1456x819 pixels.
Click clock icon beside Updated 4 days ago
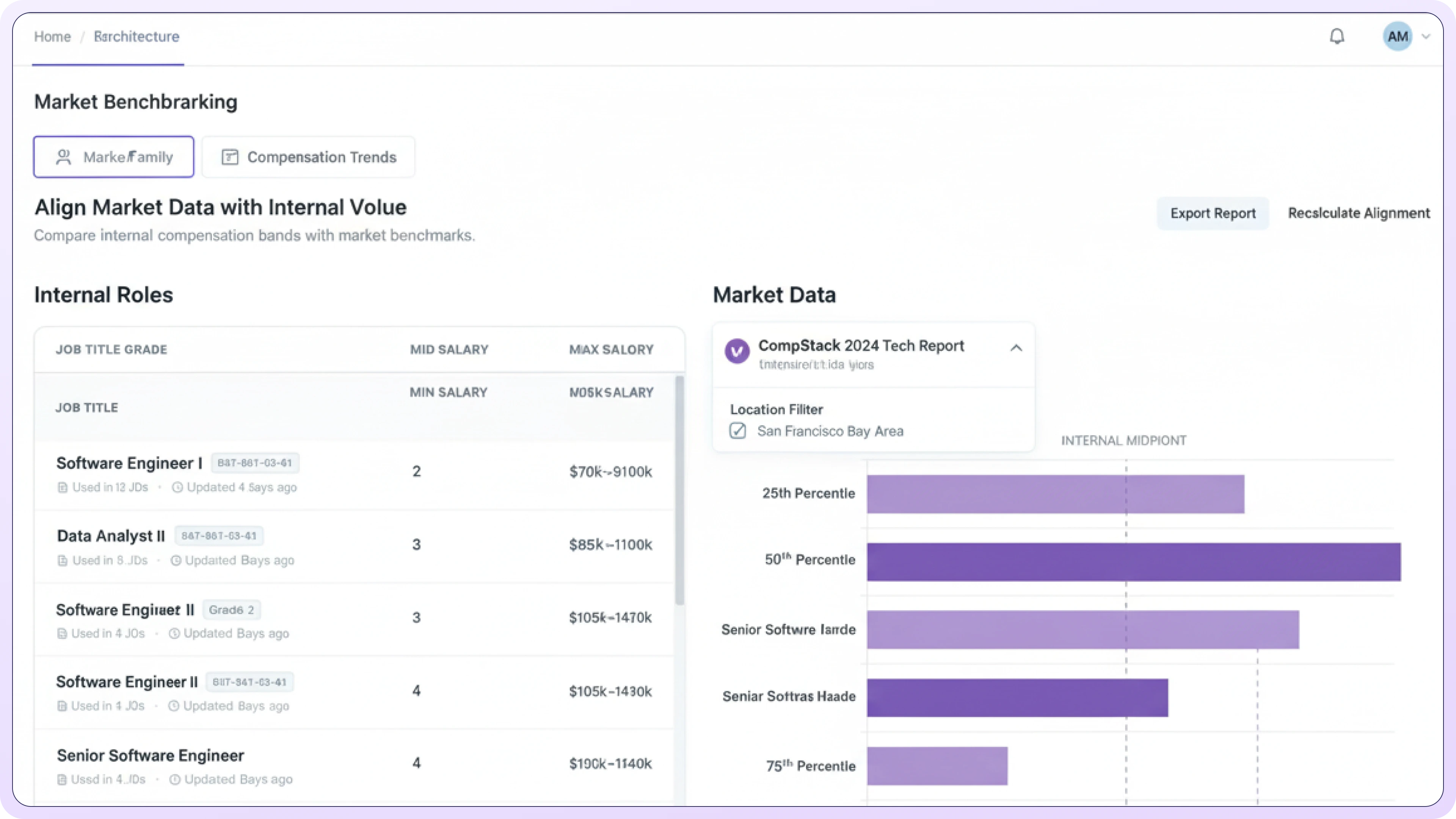click(x=177, y=487)
